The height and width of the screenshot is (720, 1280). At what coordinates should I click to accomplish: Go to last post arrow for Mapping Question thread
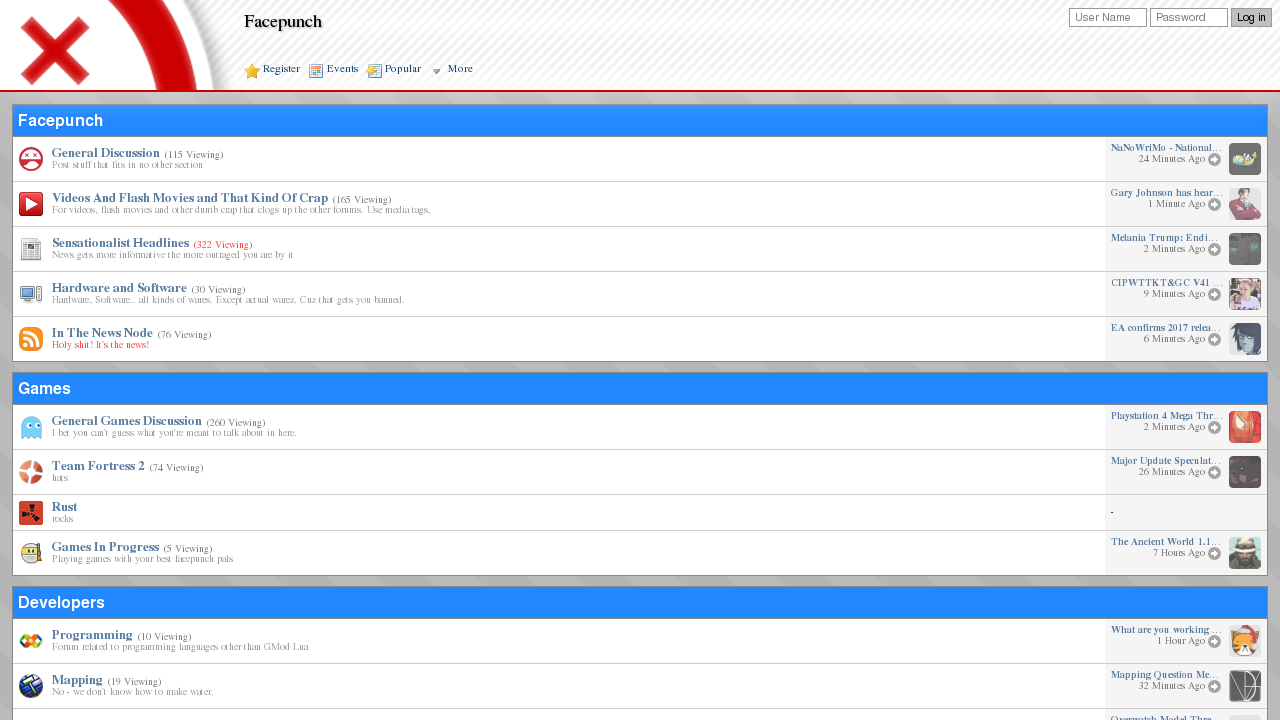(1215, 686)
